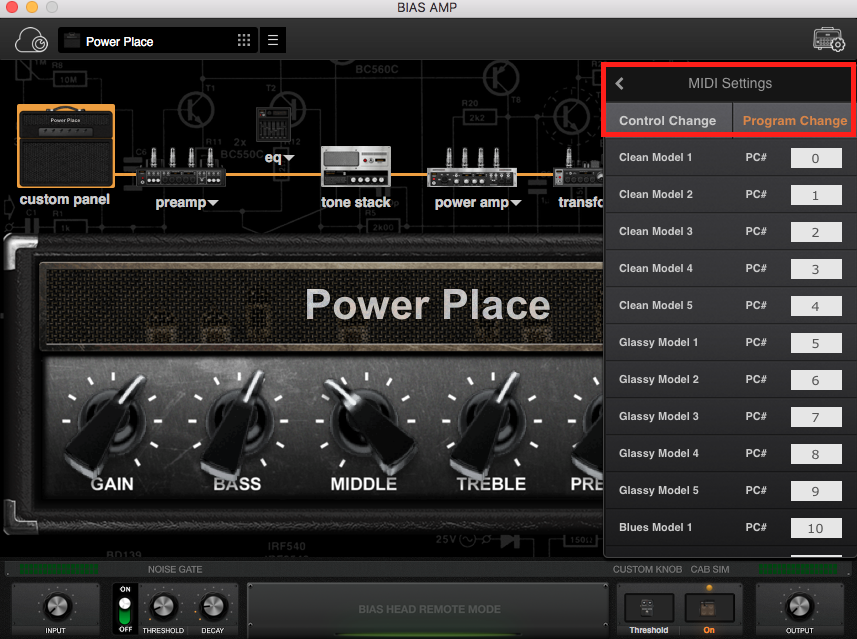Viewport: 857px width, 639px height.
Task: Select the tone stack module icon
Action: (x=356, y=166)
